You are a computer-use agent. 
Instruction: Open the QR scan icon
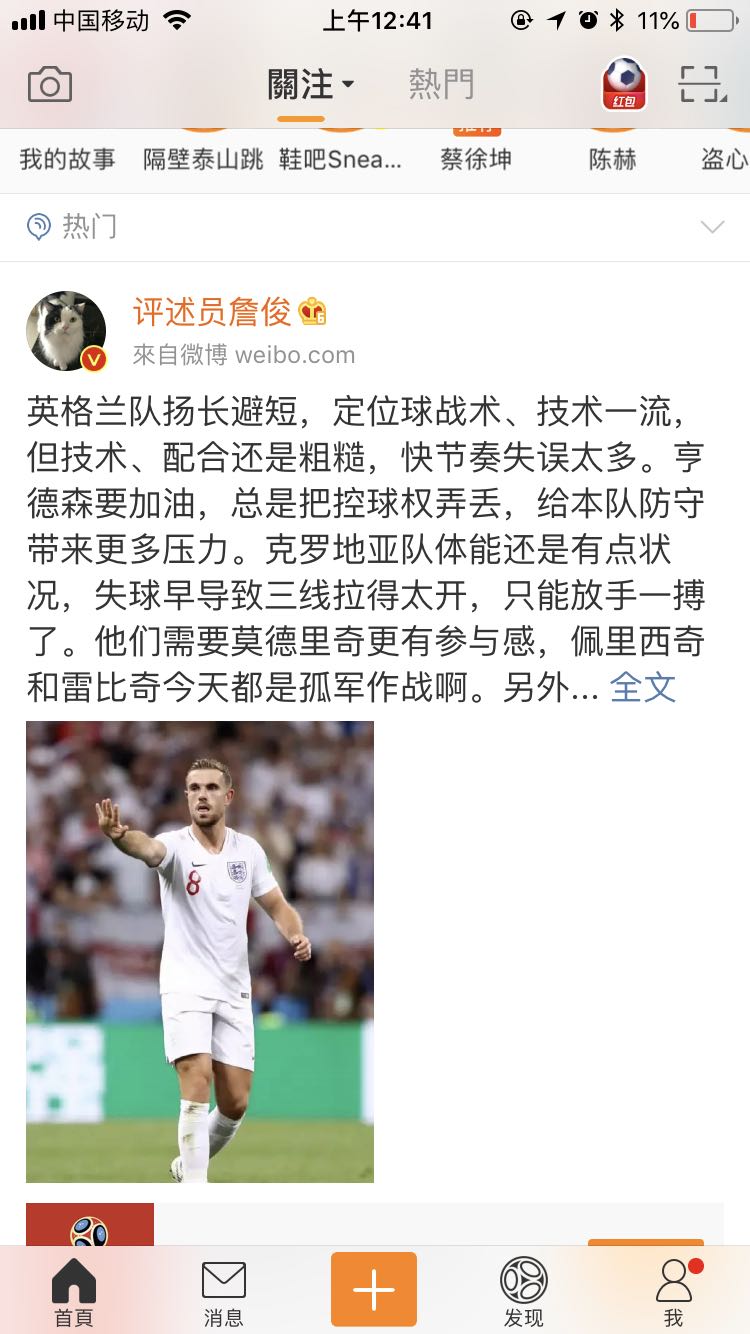(701, 84)
